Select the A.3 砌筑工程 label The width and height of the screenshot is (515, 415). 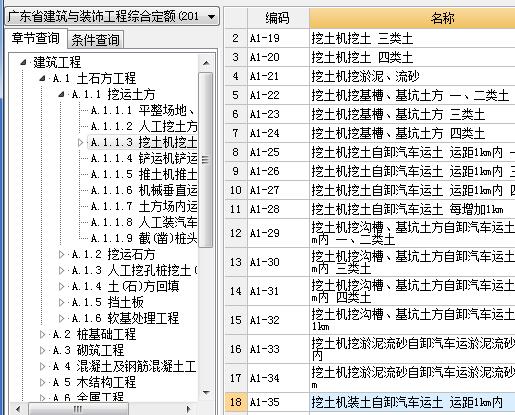click(88, 350)
